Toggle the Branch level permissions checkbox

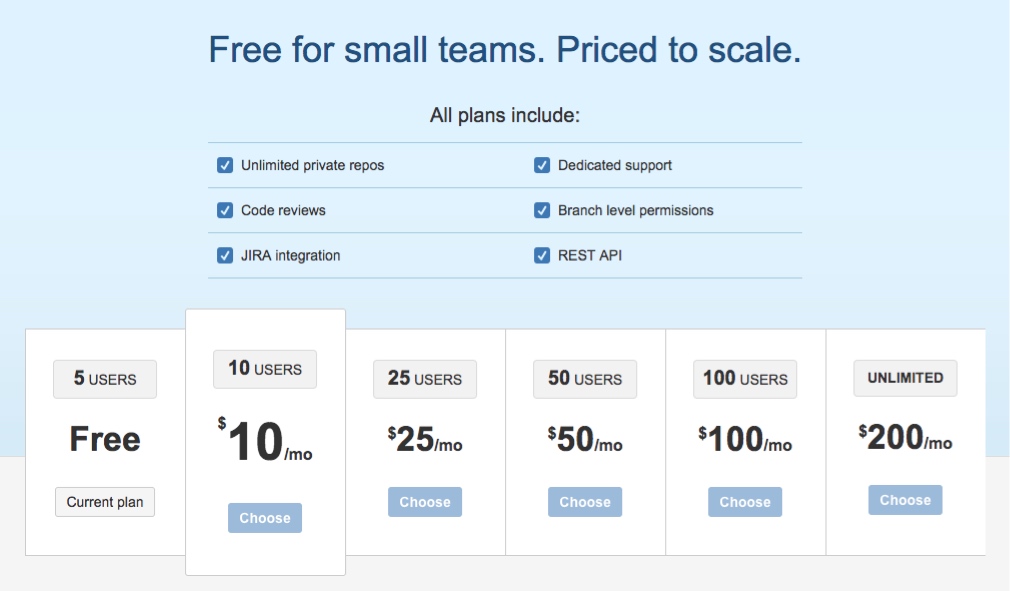point(542,211)
